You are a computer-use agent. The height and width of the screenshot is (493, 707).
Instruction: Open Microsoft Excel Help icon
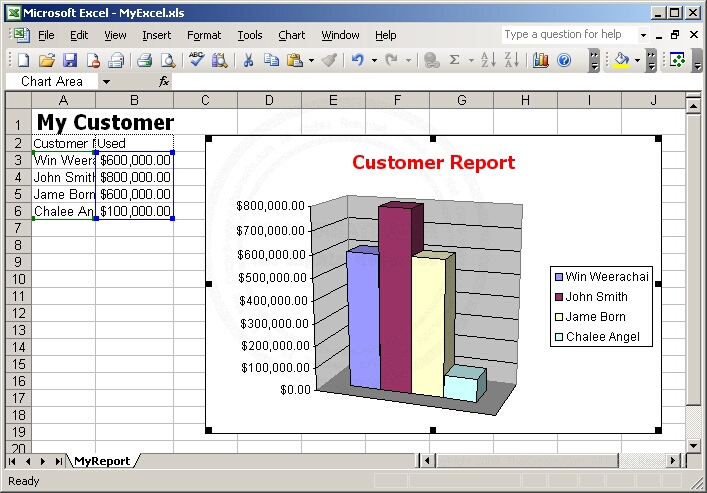[564, 60]
